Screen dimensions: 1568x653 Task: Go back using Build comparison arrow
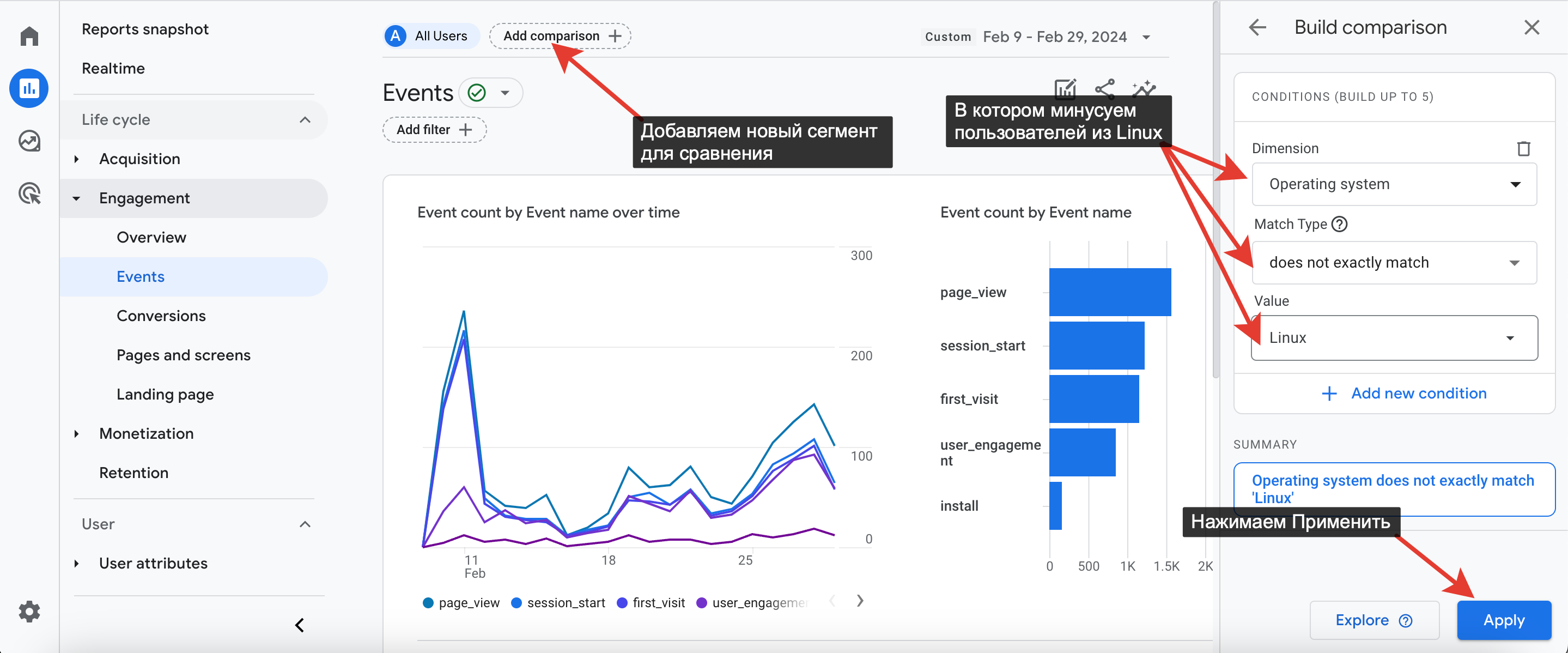[x=1257, y=27]
